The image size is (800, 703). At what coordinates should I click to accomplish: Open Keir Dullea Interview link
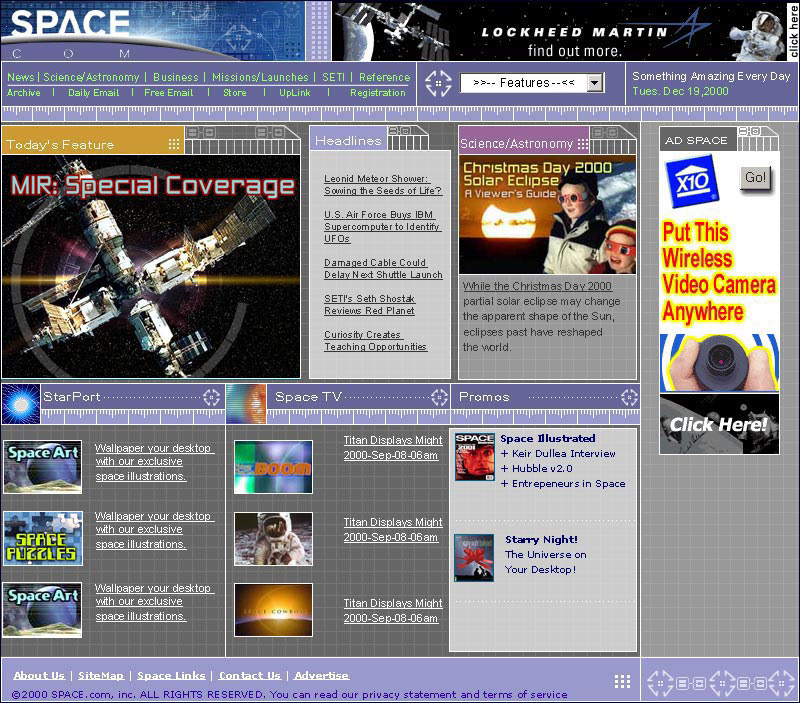pos(563,454)
